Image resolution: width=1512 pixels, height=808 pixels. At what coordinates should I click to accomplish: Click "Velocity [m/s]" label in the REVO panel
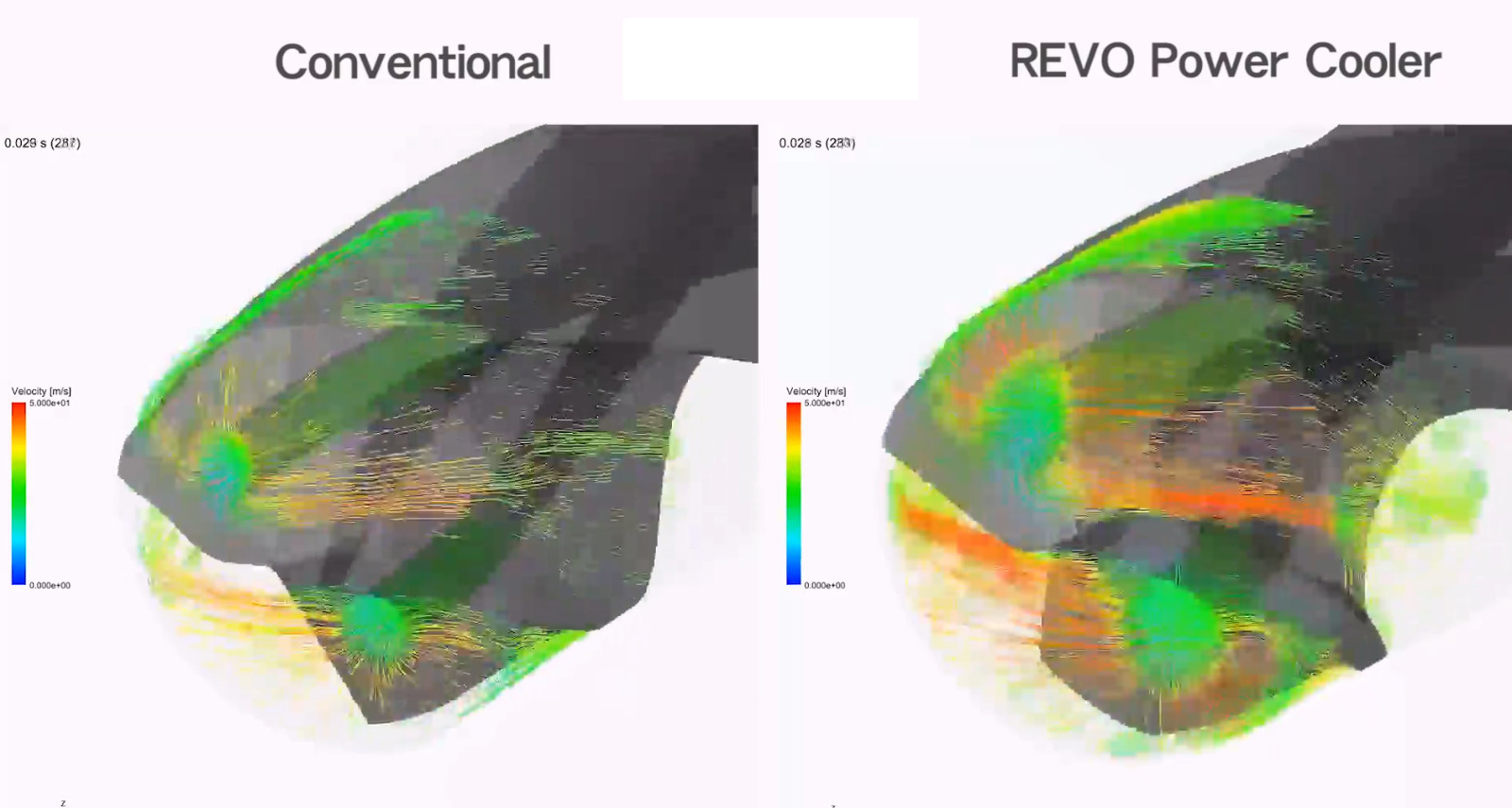tap(816, 391)
